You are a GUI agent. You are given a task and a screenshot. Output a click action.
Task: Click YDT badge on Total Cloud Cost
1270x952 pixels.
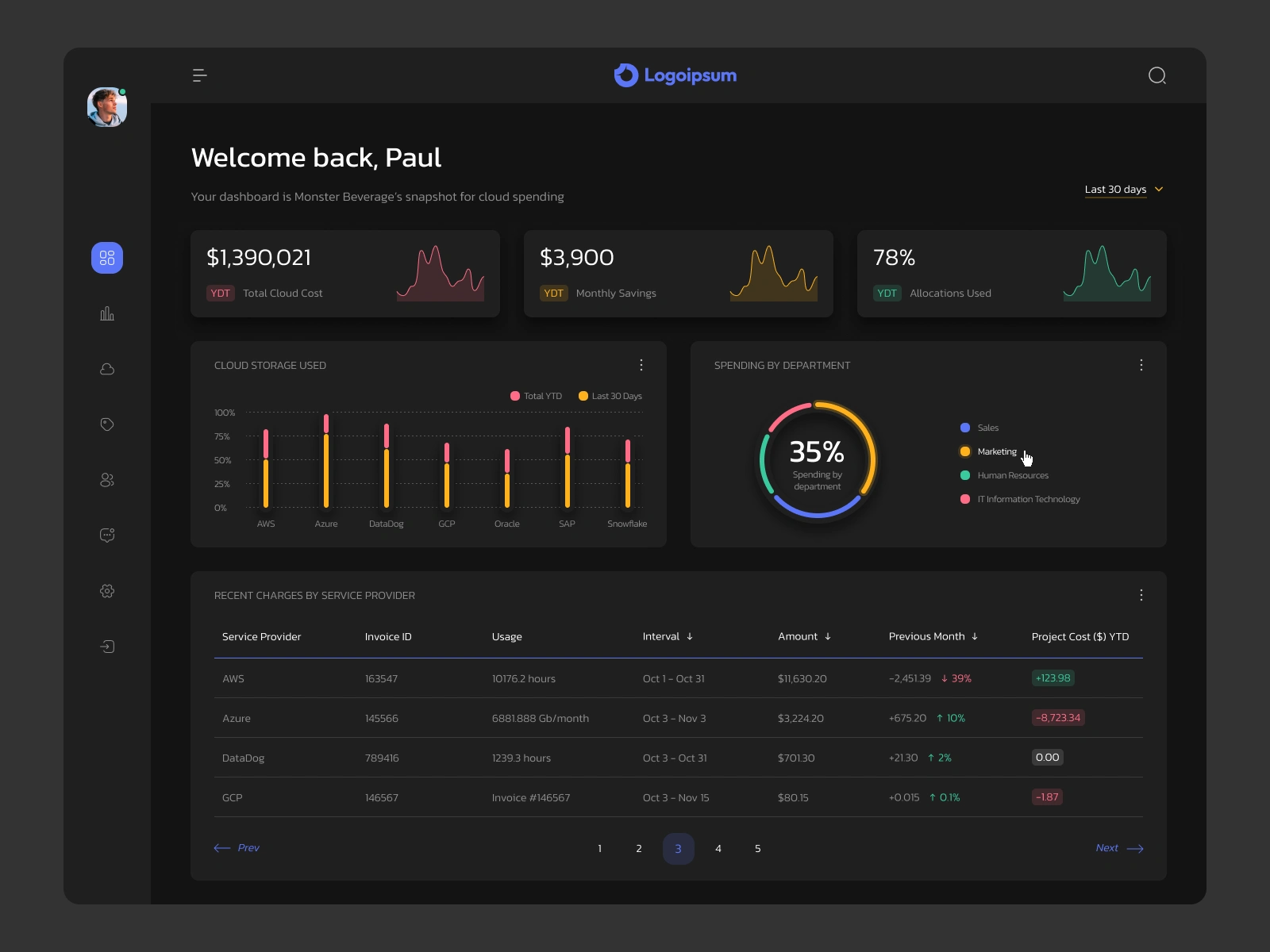(221, 293)
